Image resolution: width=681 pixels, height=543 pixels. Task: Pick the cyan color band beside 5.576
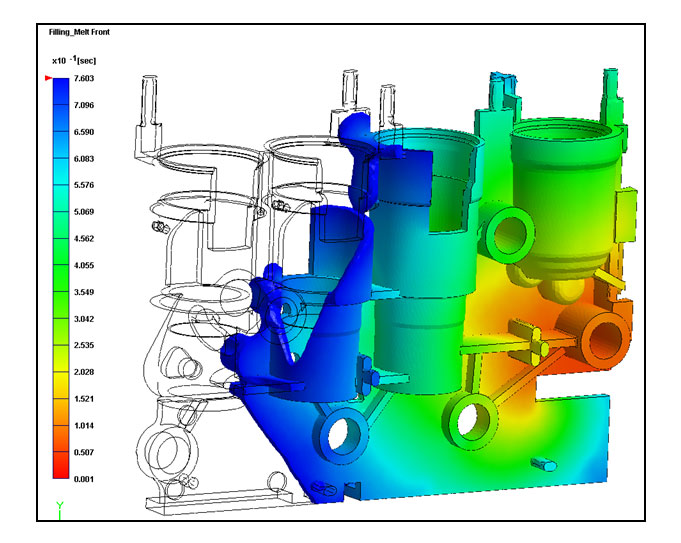pyautogui.click(x=60, y=185)
